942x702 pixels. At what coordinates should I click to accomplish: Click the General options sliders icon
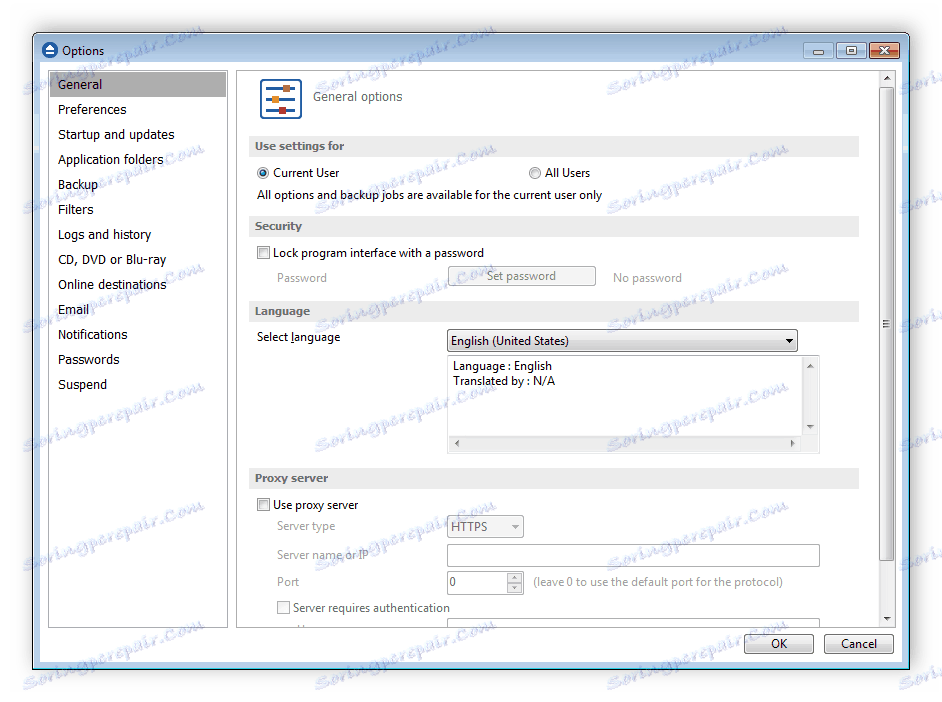(281, 98)
